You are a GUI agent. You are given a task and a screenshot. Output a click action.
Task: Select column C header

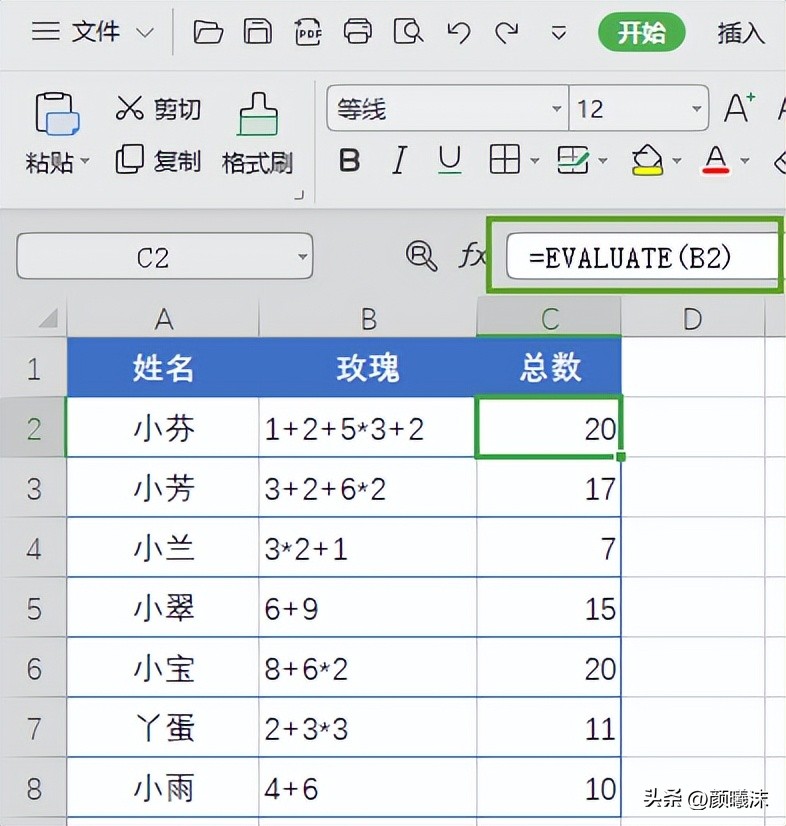549,319
